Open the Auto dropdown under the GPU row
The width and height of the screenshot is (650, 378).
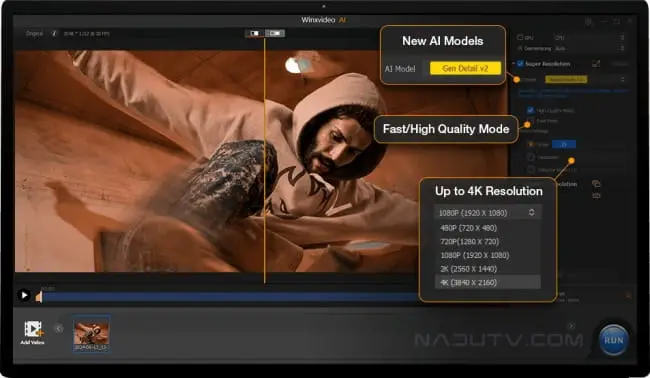click(x=589, y=48)
